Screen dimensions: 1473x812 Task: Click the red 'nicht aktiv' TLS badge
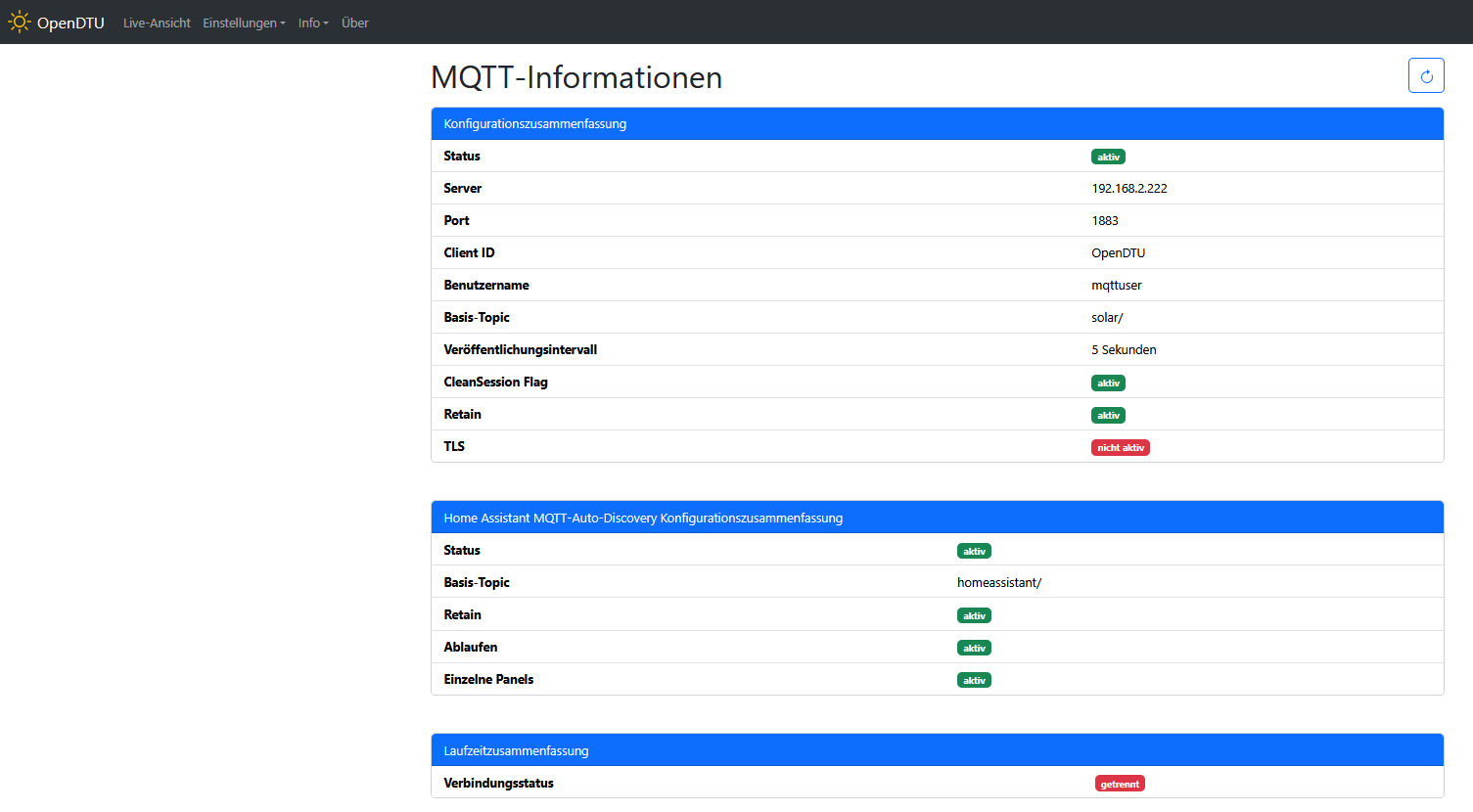pyautogui.click(x=1120, y=447)
